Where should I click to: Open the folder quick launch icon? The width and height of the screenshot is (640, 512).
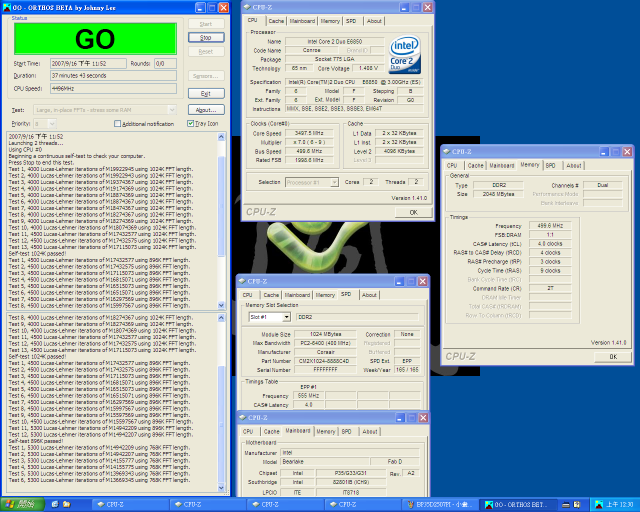67,505
